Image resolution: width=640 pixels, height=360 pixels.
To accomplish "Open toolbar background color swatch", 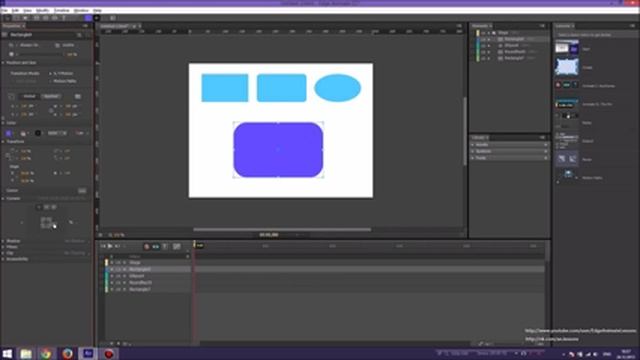I will [88, 18].
